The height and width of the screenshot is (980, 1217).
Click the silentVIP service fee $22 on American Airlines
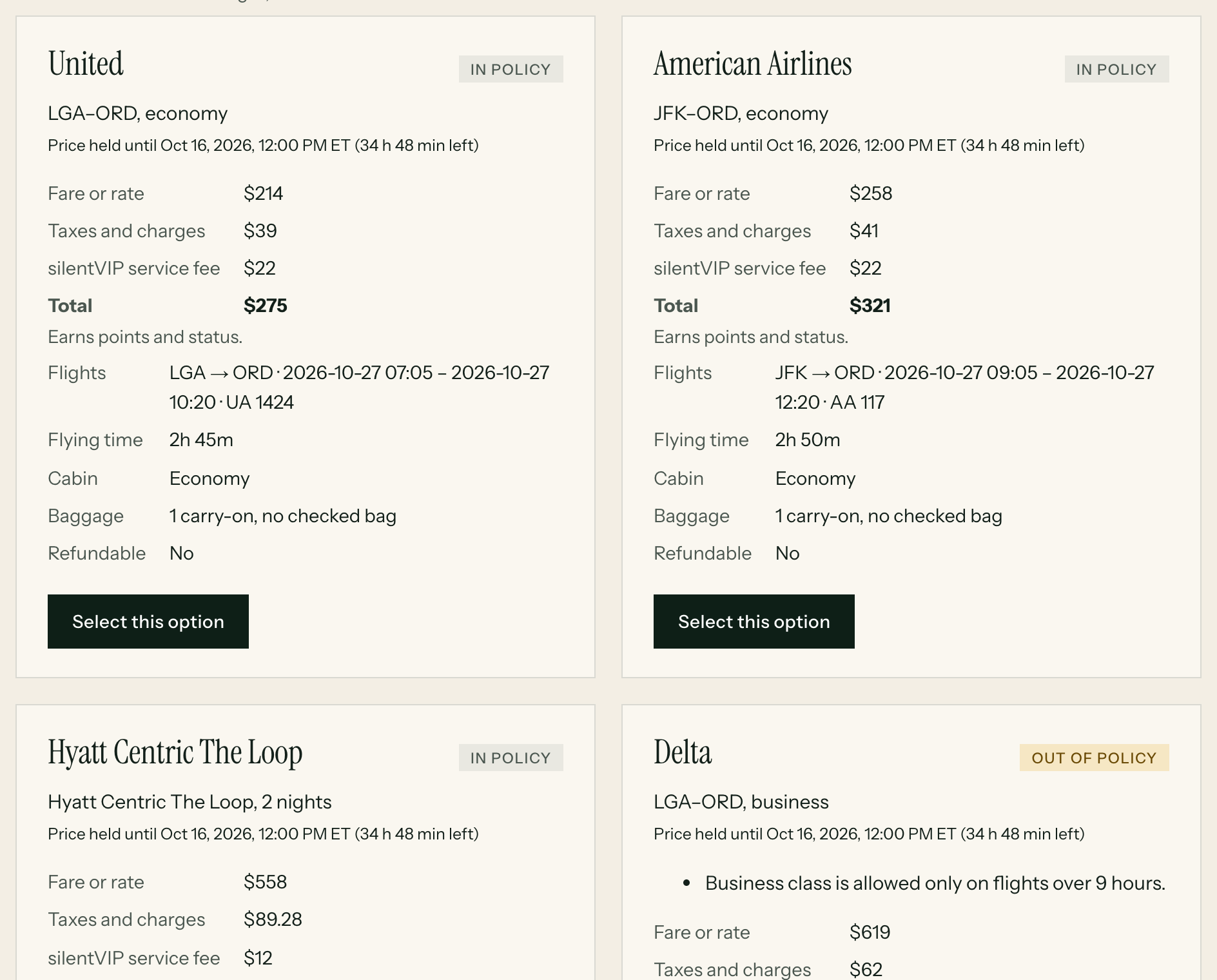[x=866, y=268]
